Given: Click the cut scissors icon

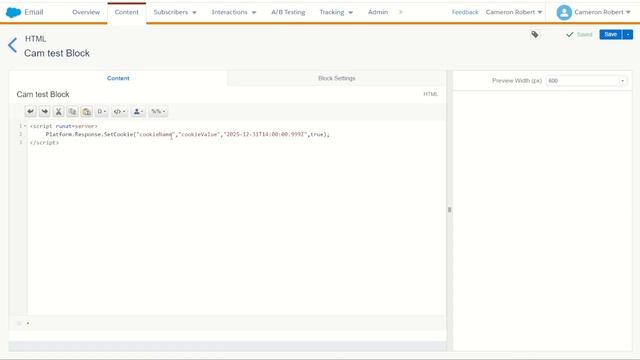Looking at the screenshot, I should pyautogui.click(x=58, y=111).
